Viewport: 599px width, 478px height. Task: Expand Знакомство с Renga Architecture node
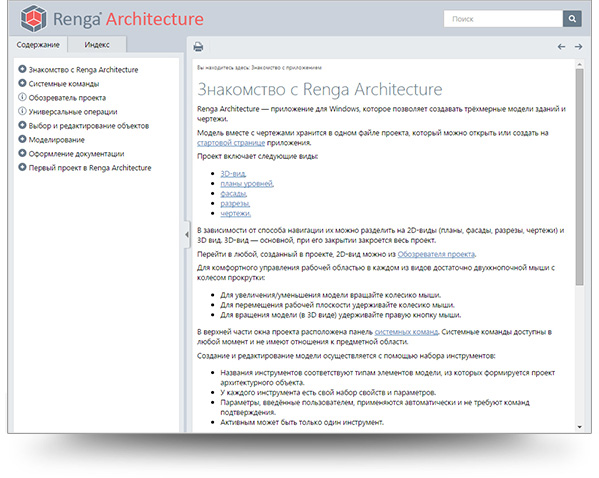tap(22, 69)
